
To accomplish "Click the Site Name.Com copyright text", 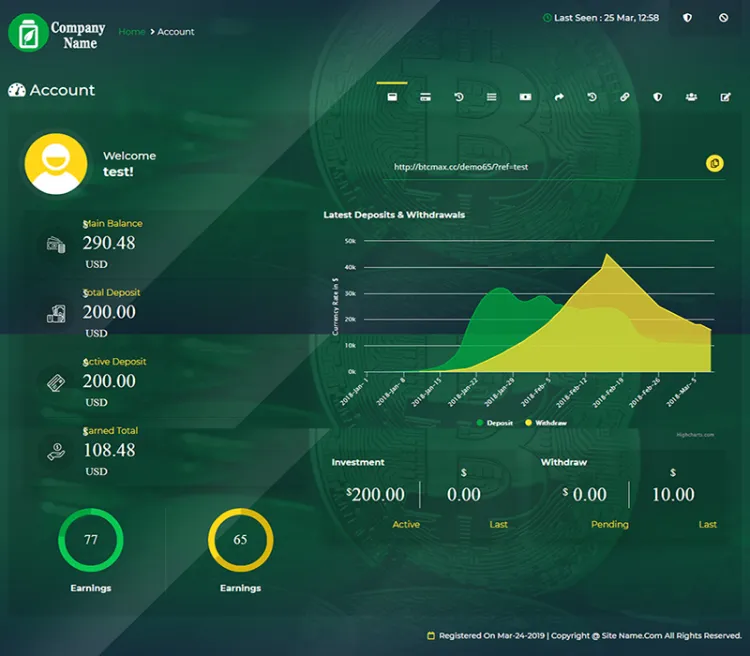I will tap(631, 635).
